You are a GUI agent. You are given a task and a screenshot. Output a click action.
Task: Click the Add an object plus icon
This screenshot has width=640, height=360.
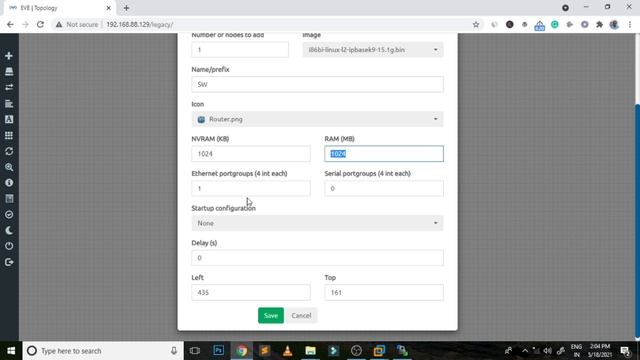pyautogui.click(x=9, y=56)
